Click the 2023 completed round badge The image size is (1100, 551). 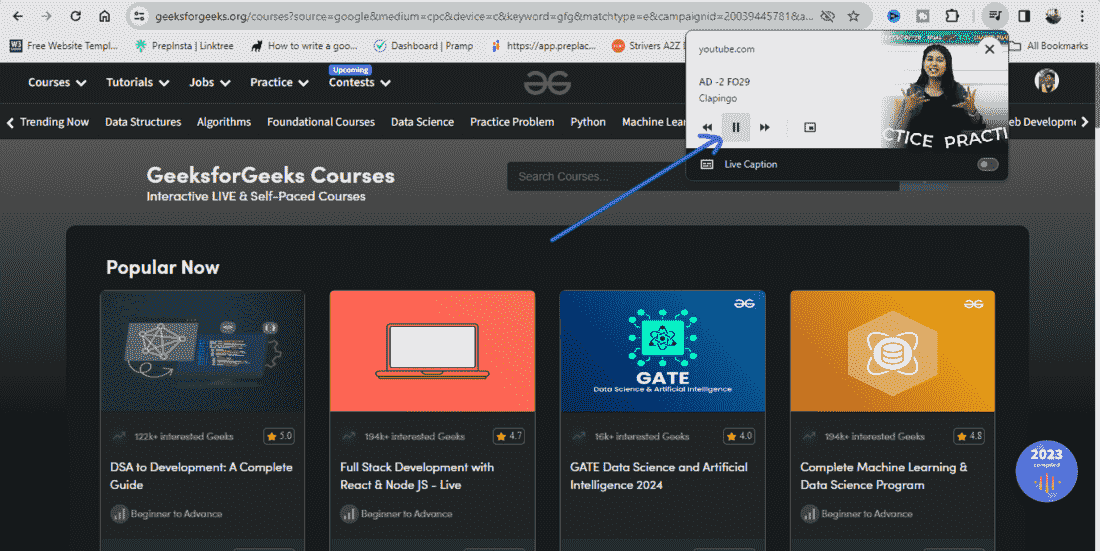pyautogui.click(x=1046, y=471)
